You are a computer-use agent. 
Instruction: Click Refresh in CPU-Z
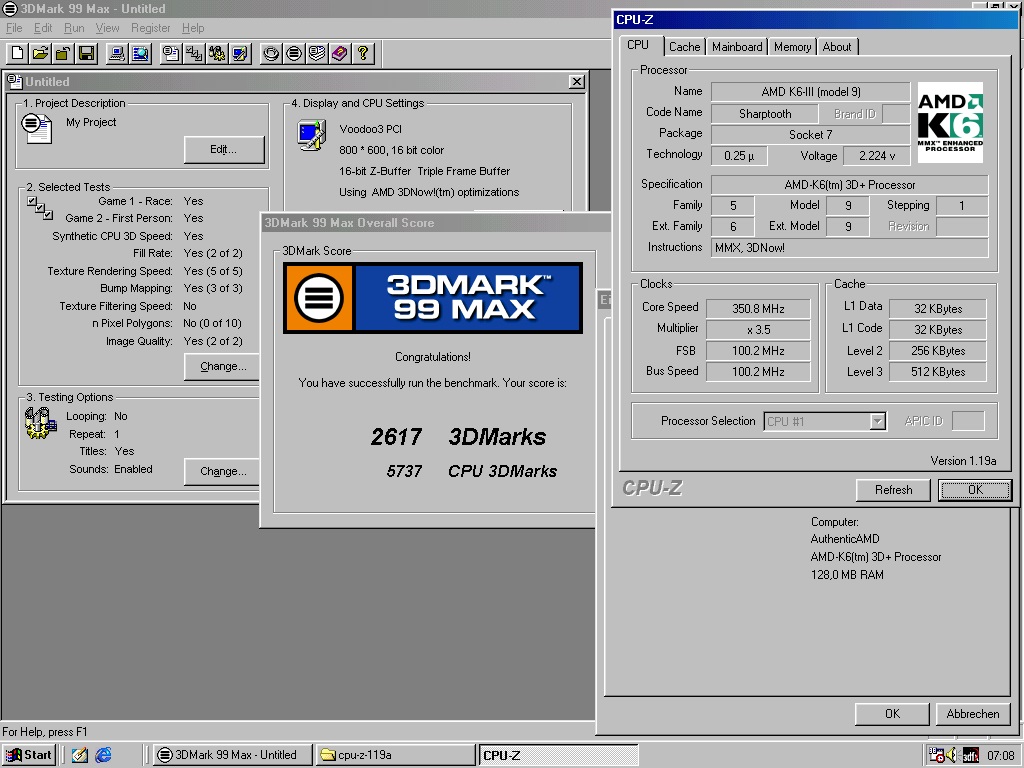point(893,490)
